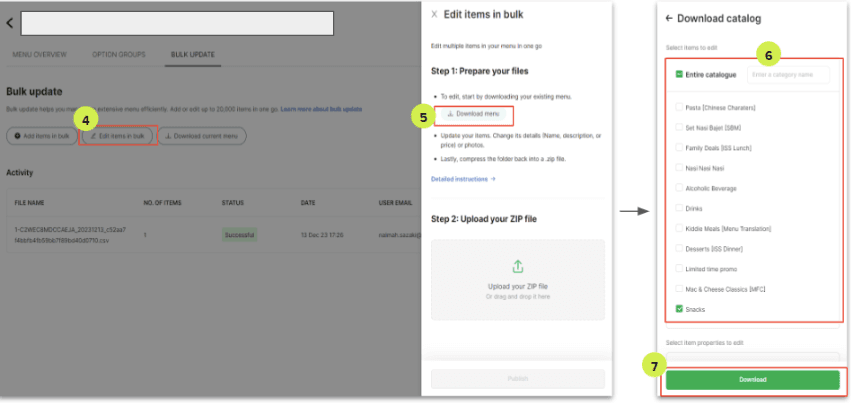Image resolution: width=851 pixels, height=403 pixels.
Task: Open Edit items in bulk
Action: [117, 136]
